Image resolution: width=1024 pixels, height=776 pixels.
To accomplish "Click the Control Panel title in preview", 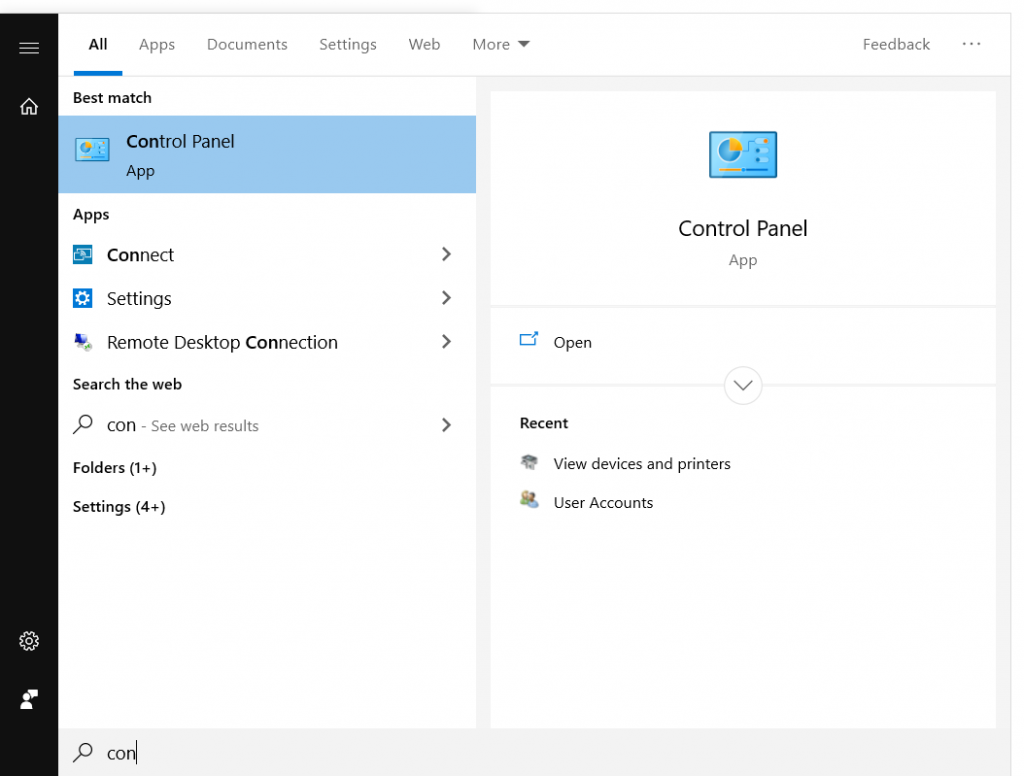I will point(743,229).
